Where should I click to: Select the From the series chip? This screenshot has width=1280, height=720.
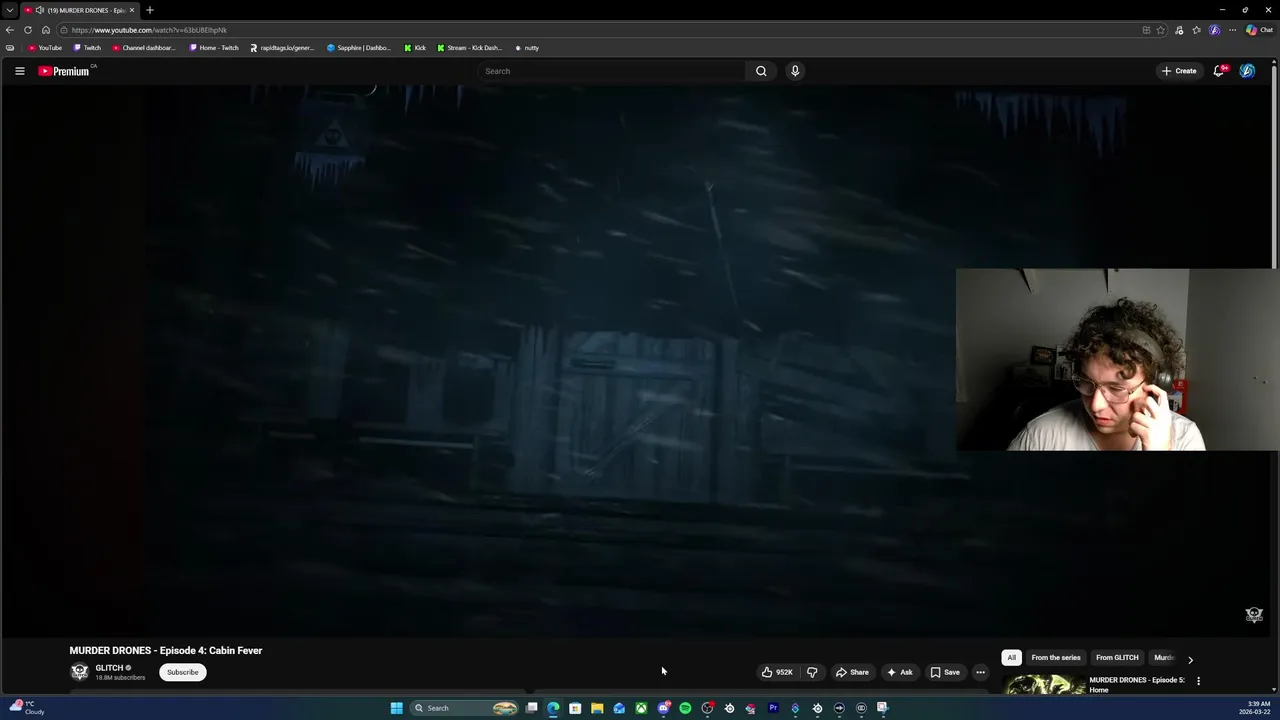pos(1056,657)
